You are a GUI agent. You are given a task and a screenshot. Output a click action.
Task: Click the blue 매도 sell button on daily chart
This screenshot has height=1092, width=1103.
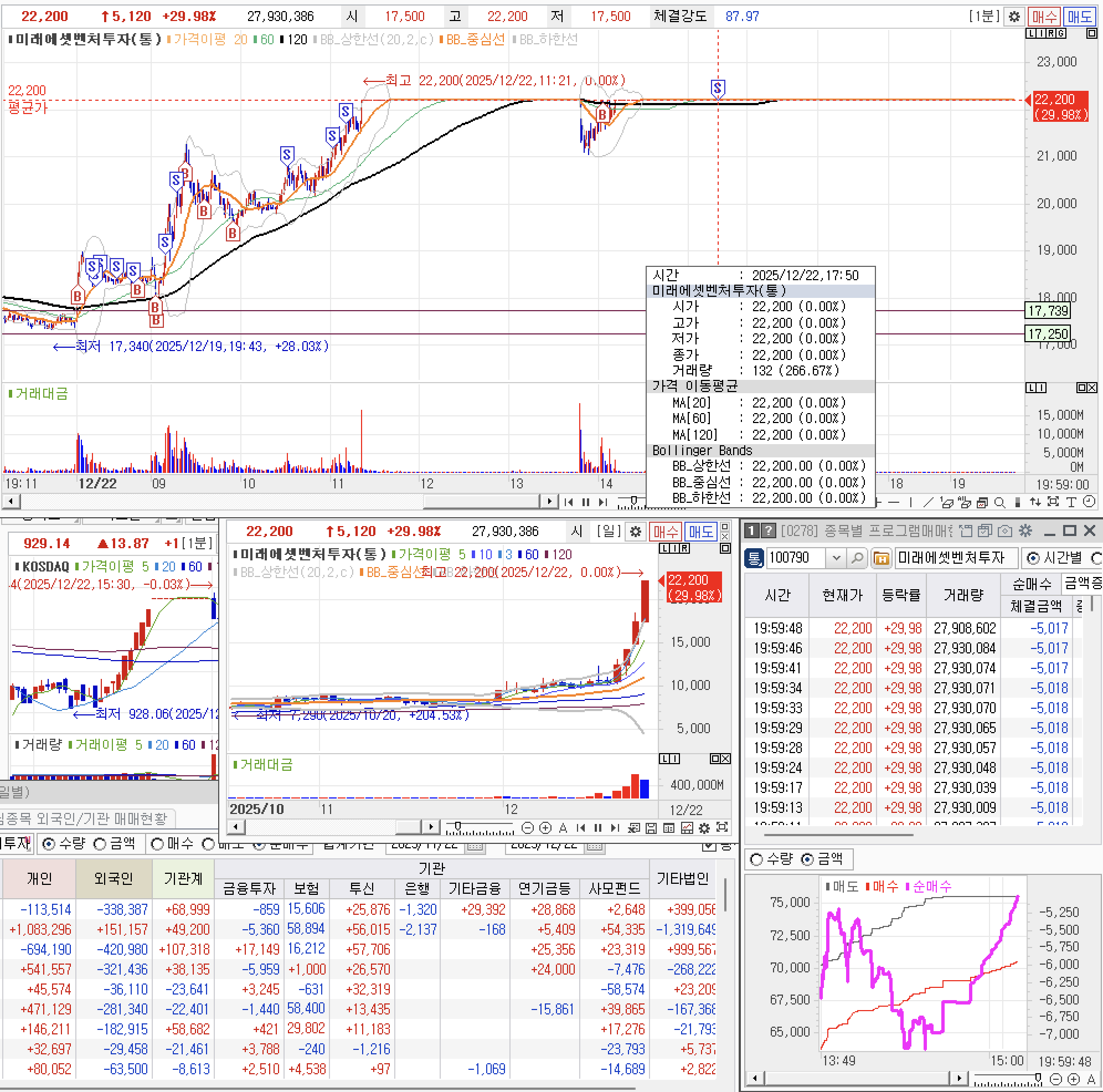[x=700, y=532]
